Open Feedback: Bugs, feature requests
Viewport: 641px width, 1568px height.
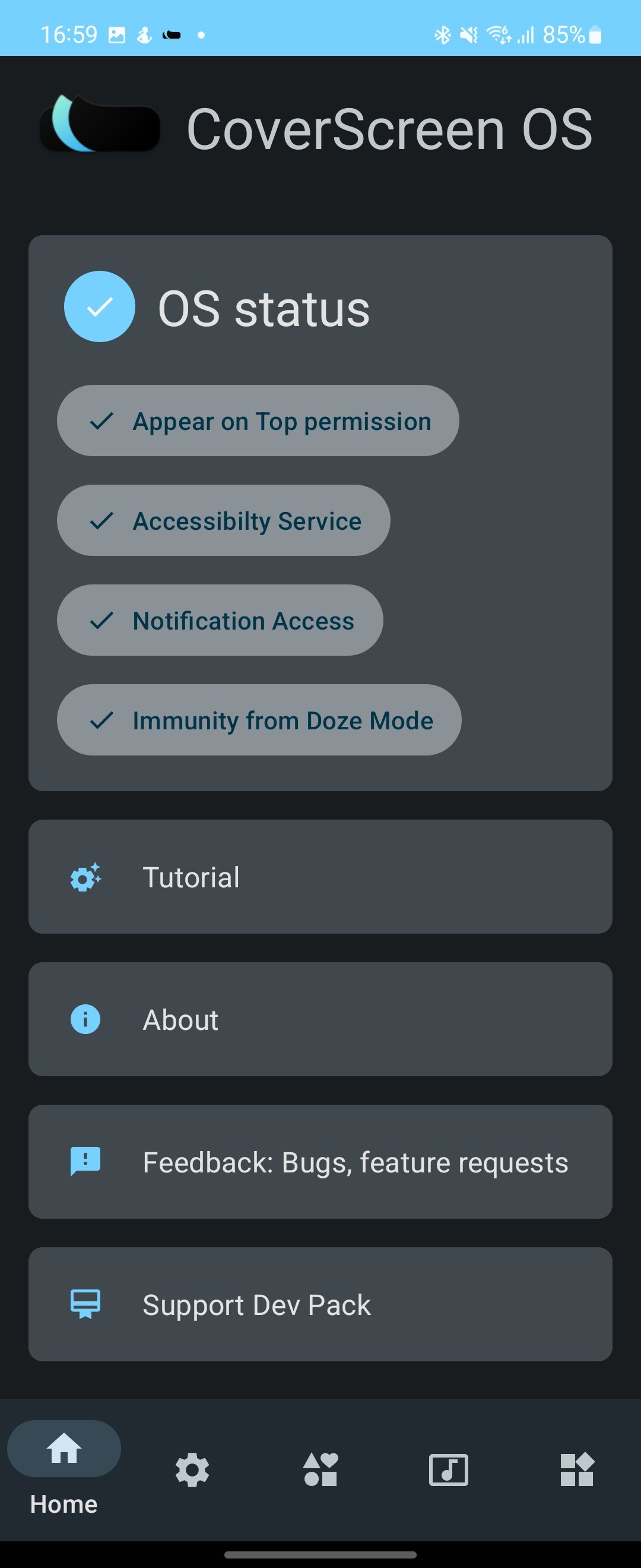point(320,1161)
